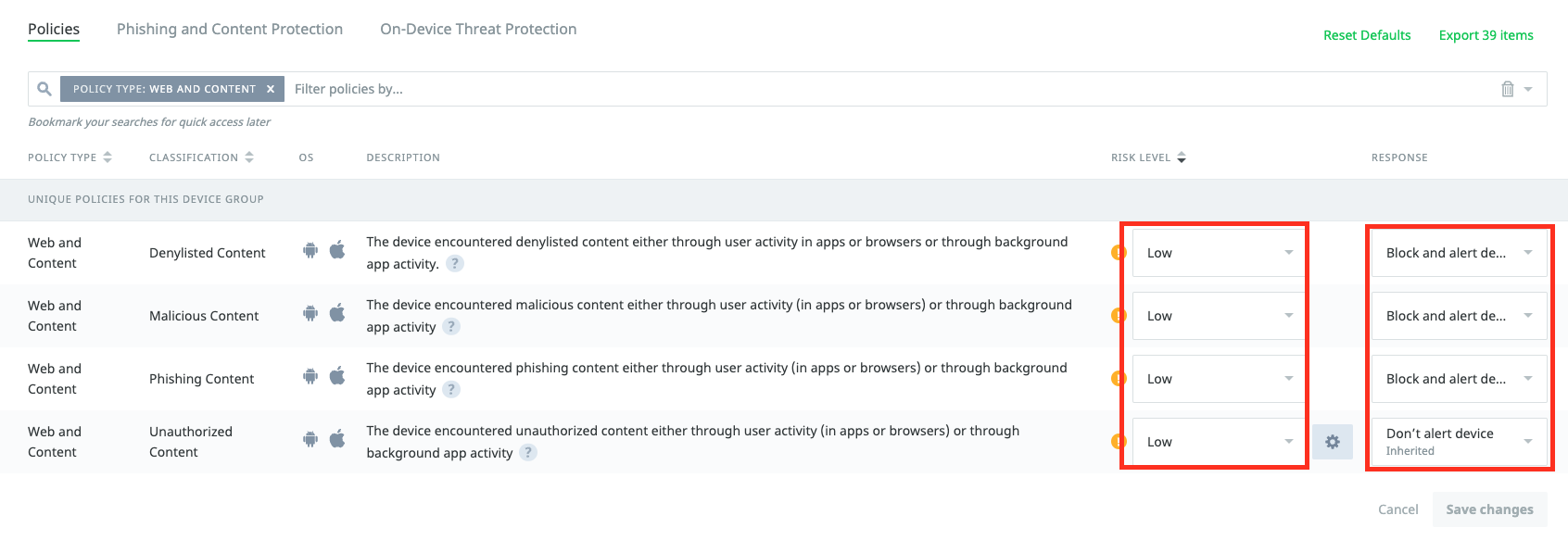1568x553 pixels.
Task: Open the Risk Level dropdown for Denylisted Content
Action: click(1217, 252)
